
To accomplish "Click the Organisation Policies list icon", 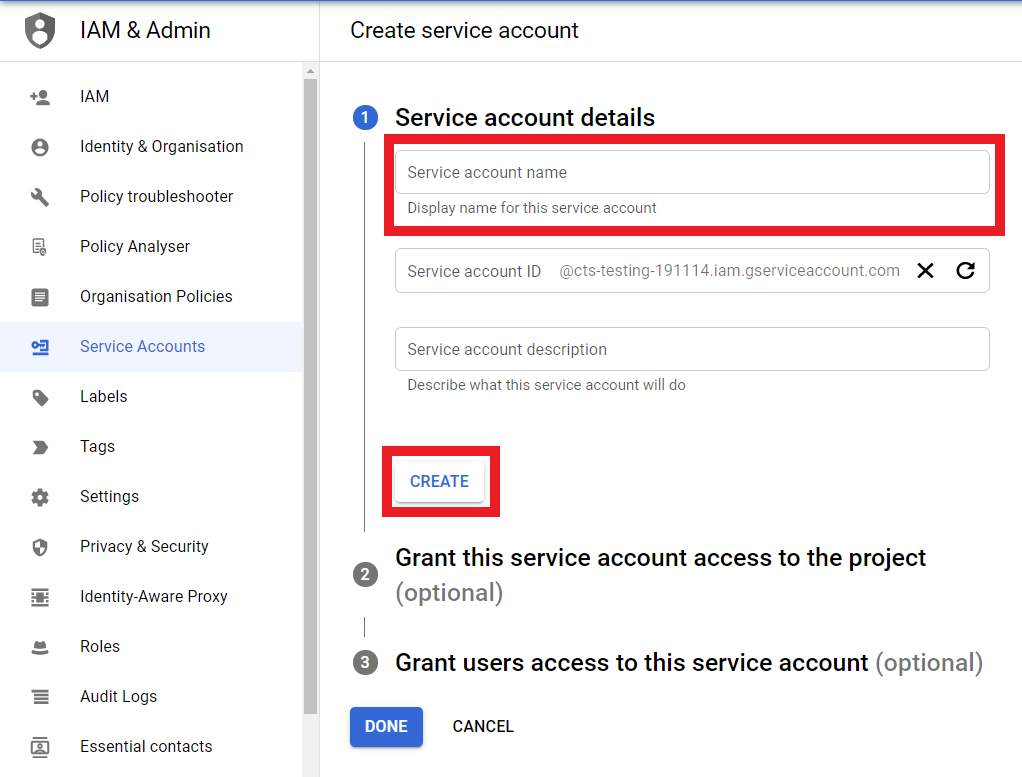I will tap(40, 297).
